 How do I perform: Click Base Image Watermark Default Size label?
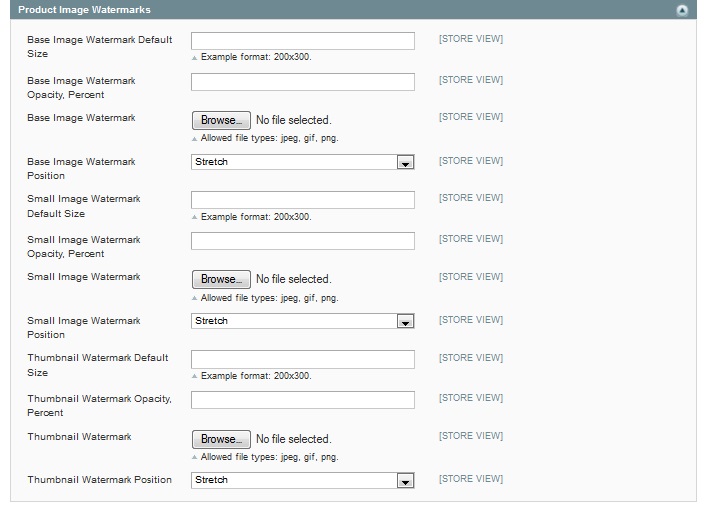pos(100,46)
